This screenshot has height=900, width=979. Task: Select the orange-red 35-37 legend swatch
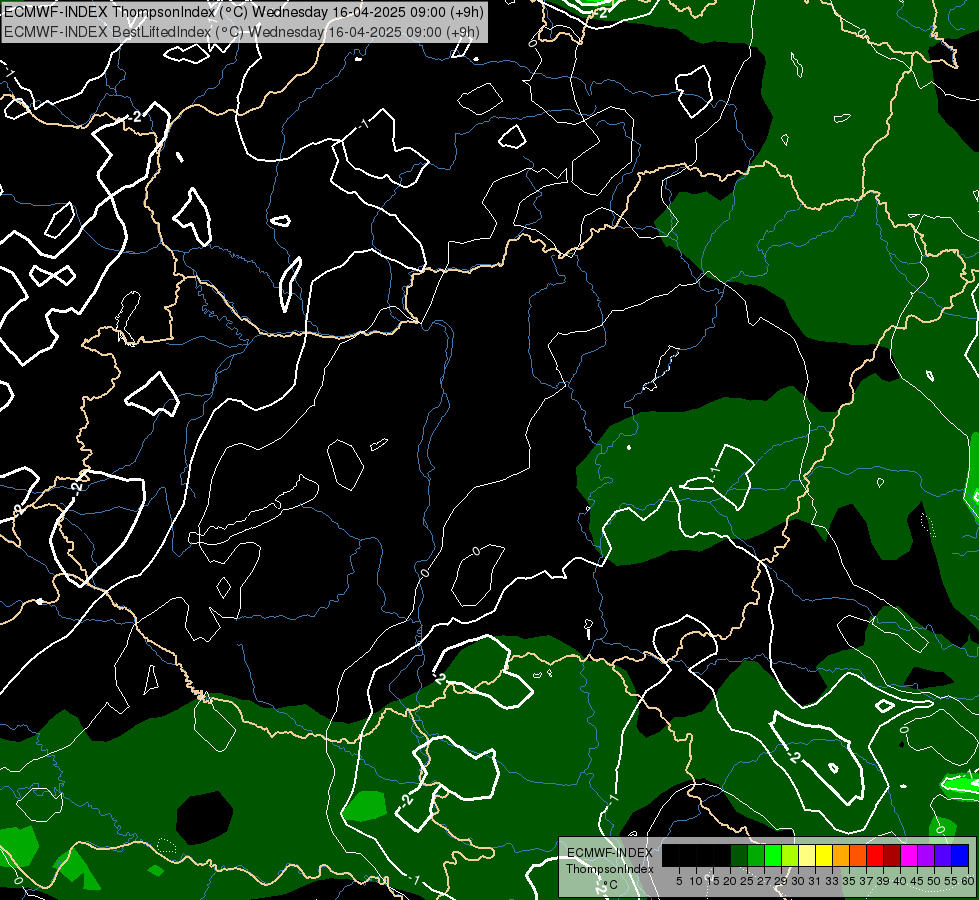point(858,855)
